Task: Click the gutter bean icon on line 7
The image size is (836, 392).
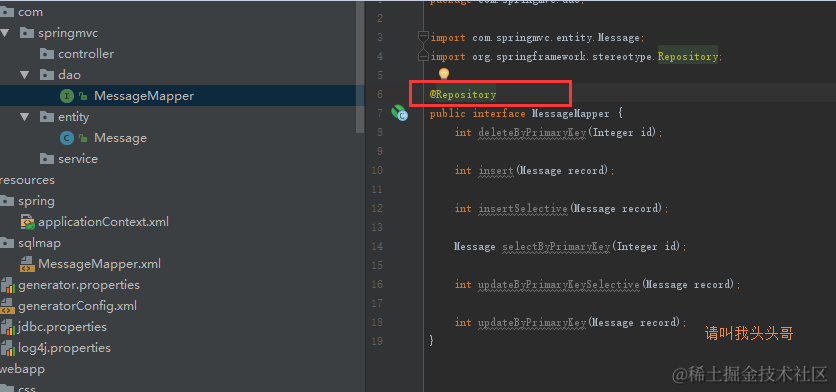Action: click(x=399, y=113)
